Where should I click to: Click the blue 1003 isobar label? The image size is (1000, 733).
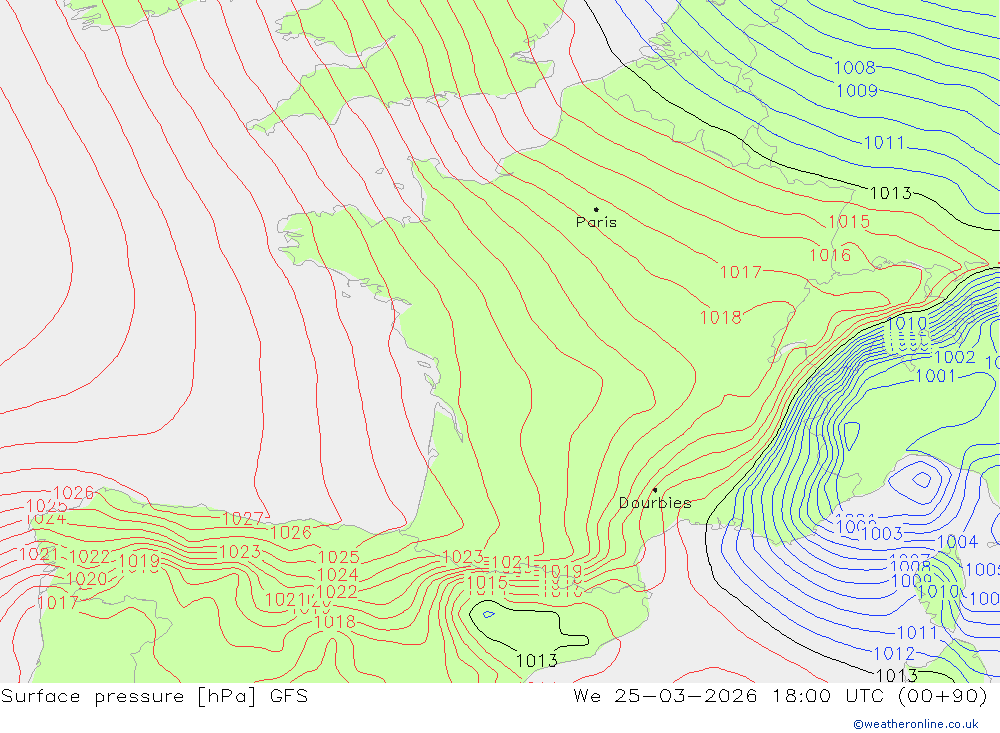click(x=882, y=533)
